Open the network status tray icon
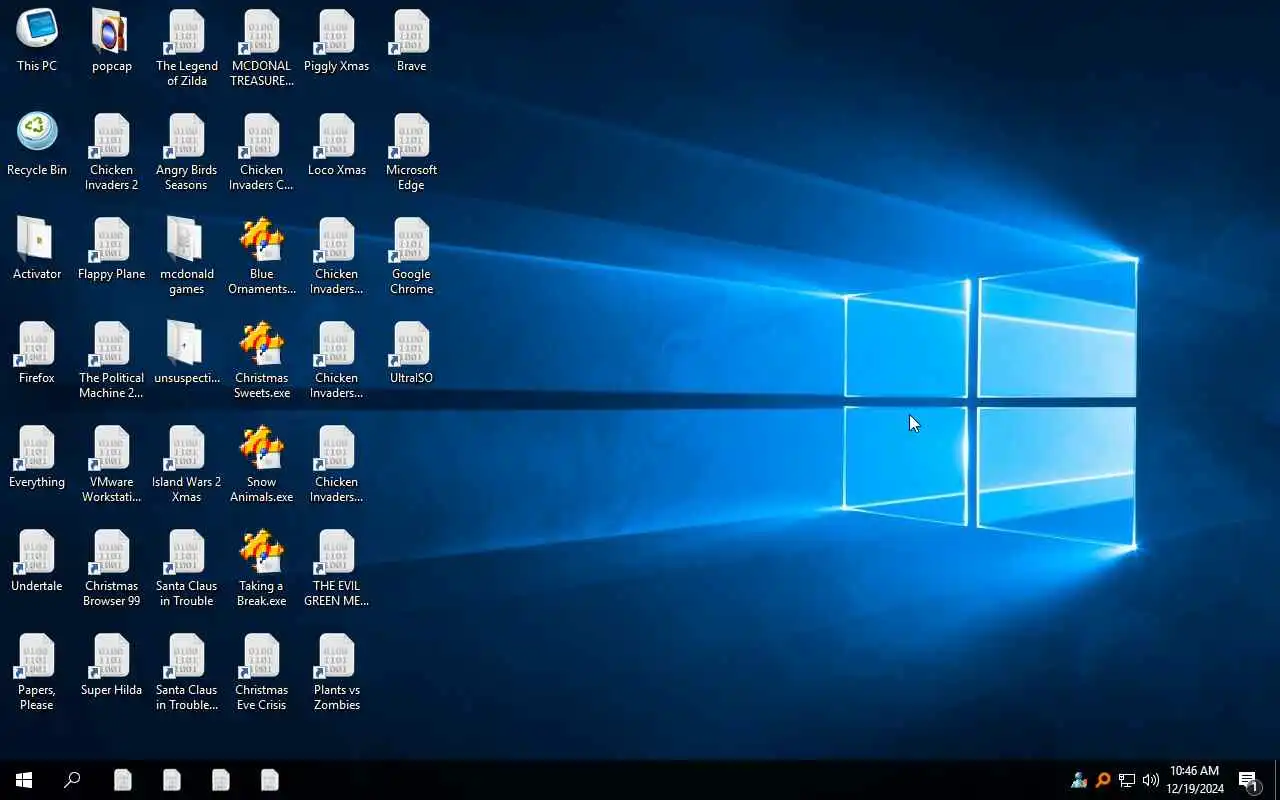 pyautogui.click(x=1127, y=780)
